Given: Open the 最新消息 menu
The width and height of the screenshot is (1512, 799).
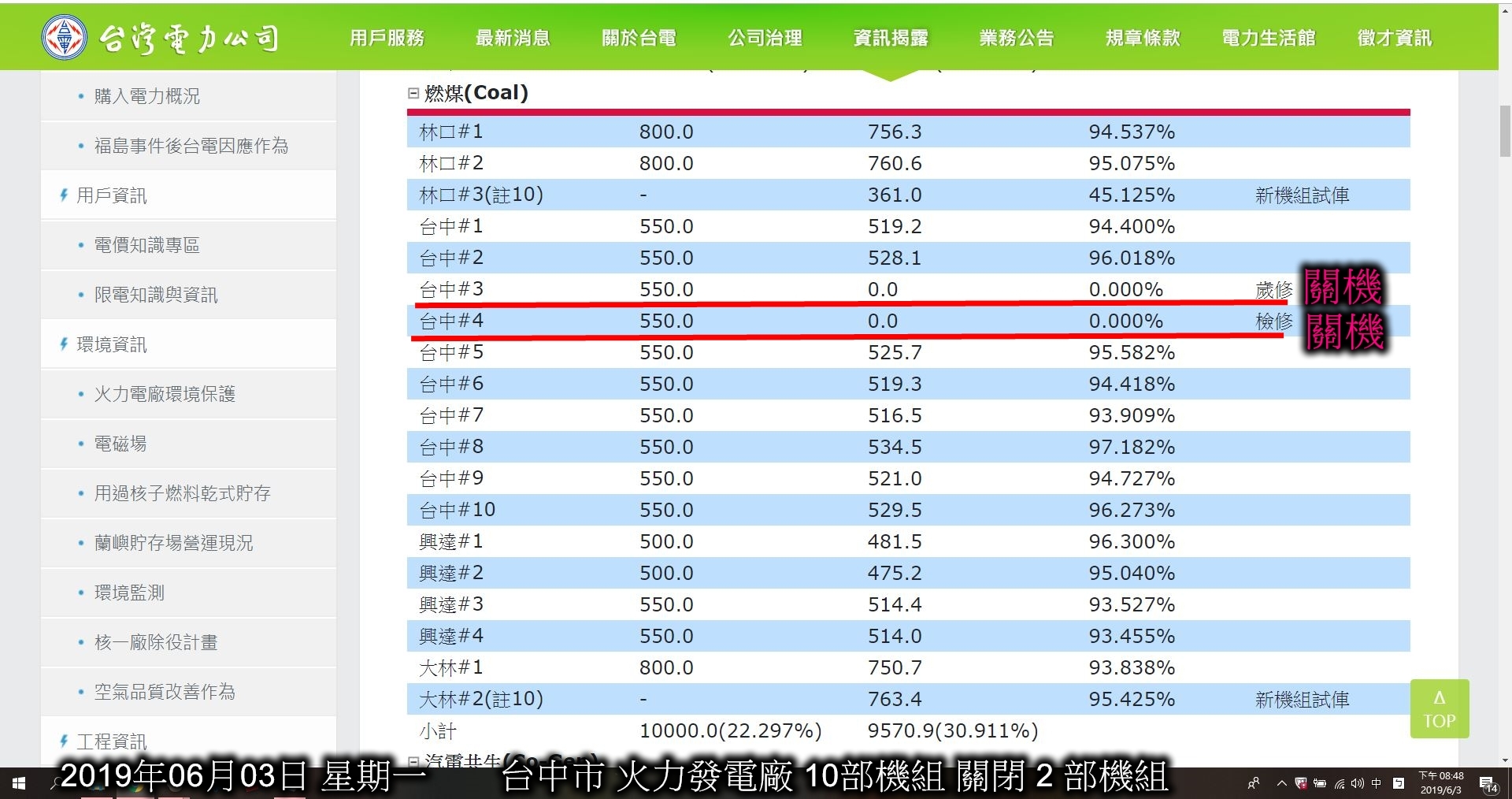Looking at the screenshot, I should click(513, 38).
